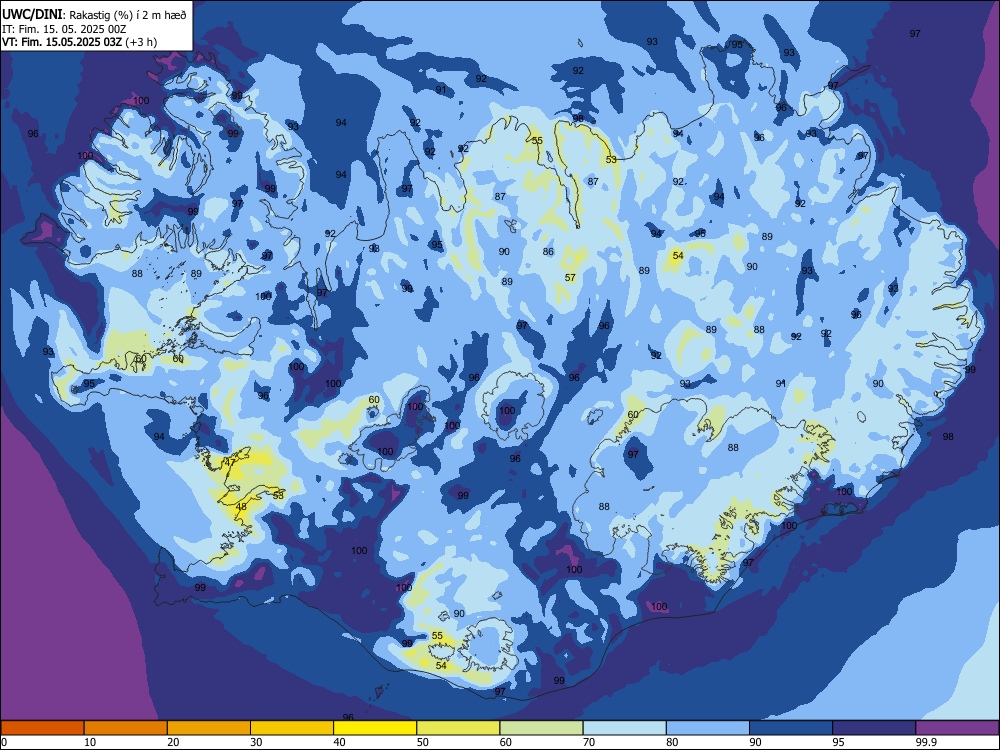This screenshot has width=1000, height=750.
Task: Click the humidity value 48 on the map
Action: [241, 507]
